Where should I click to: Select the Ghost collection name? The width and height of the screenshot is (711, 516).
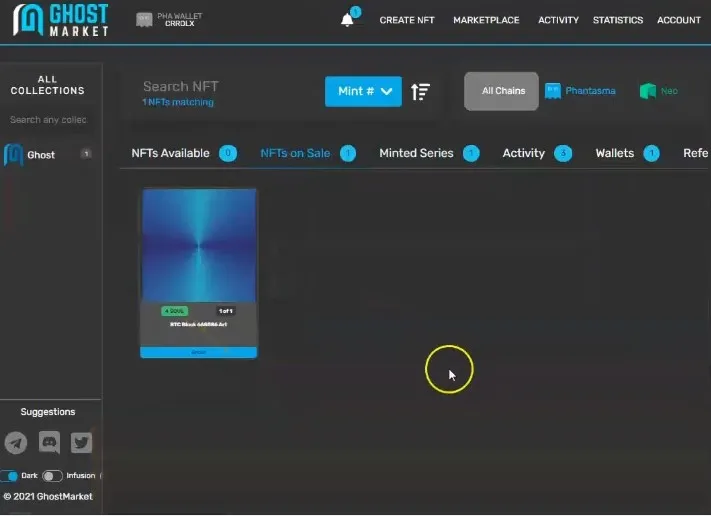tap(41, 155)
